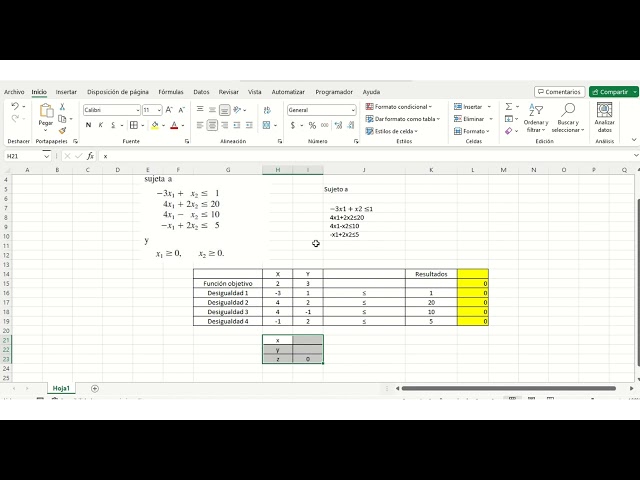Select the Función objetivo cell

[228, 283]
